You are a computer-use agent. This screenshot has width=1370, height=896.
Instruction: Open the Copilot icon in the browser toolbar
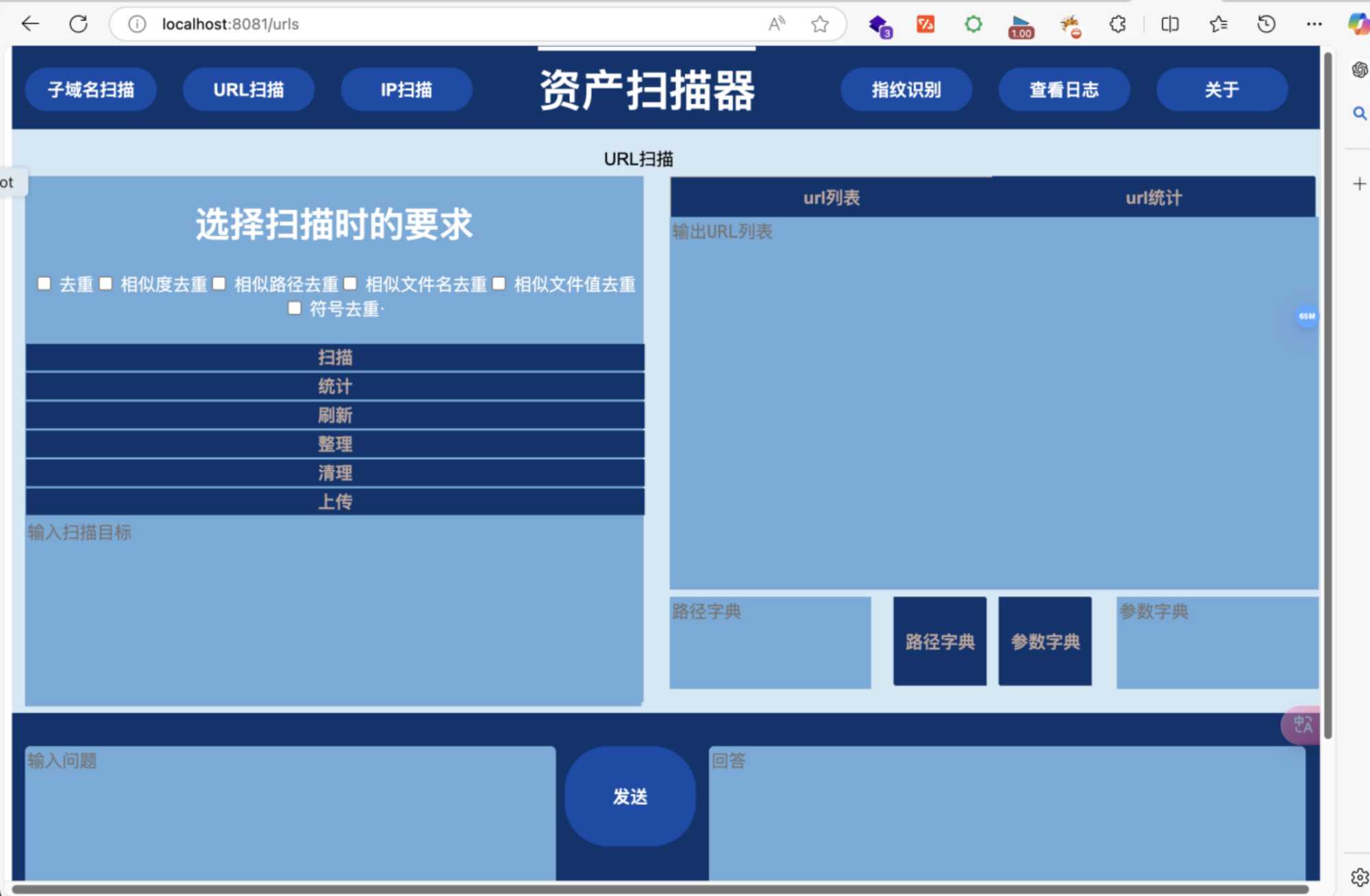point(1358,25)
